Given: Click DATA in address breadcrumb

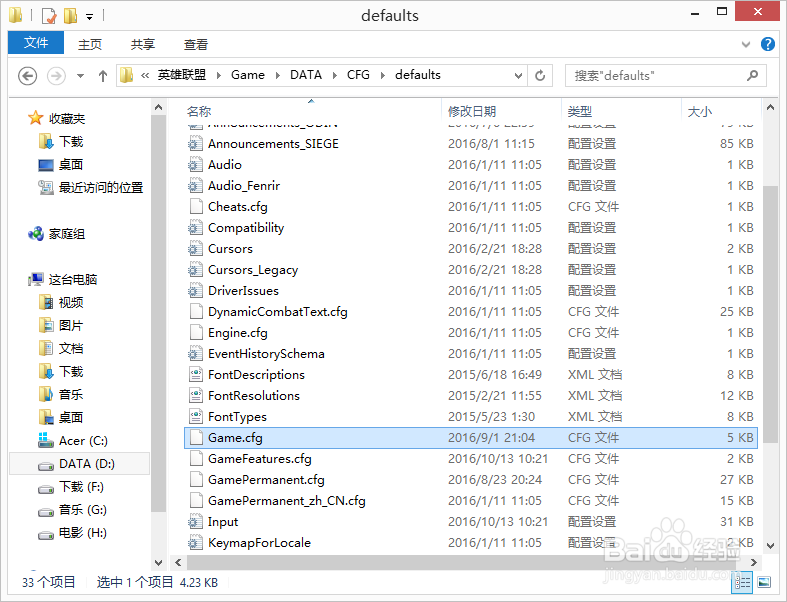Looking at the screenshot, I should pyautogui.click(x=306, y=75).
